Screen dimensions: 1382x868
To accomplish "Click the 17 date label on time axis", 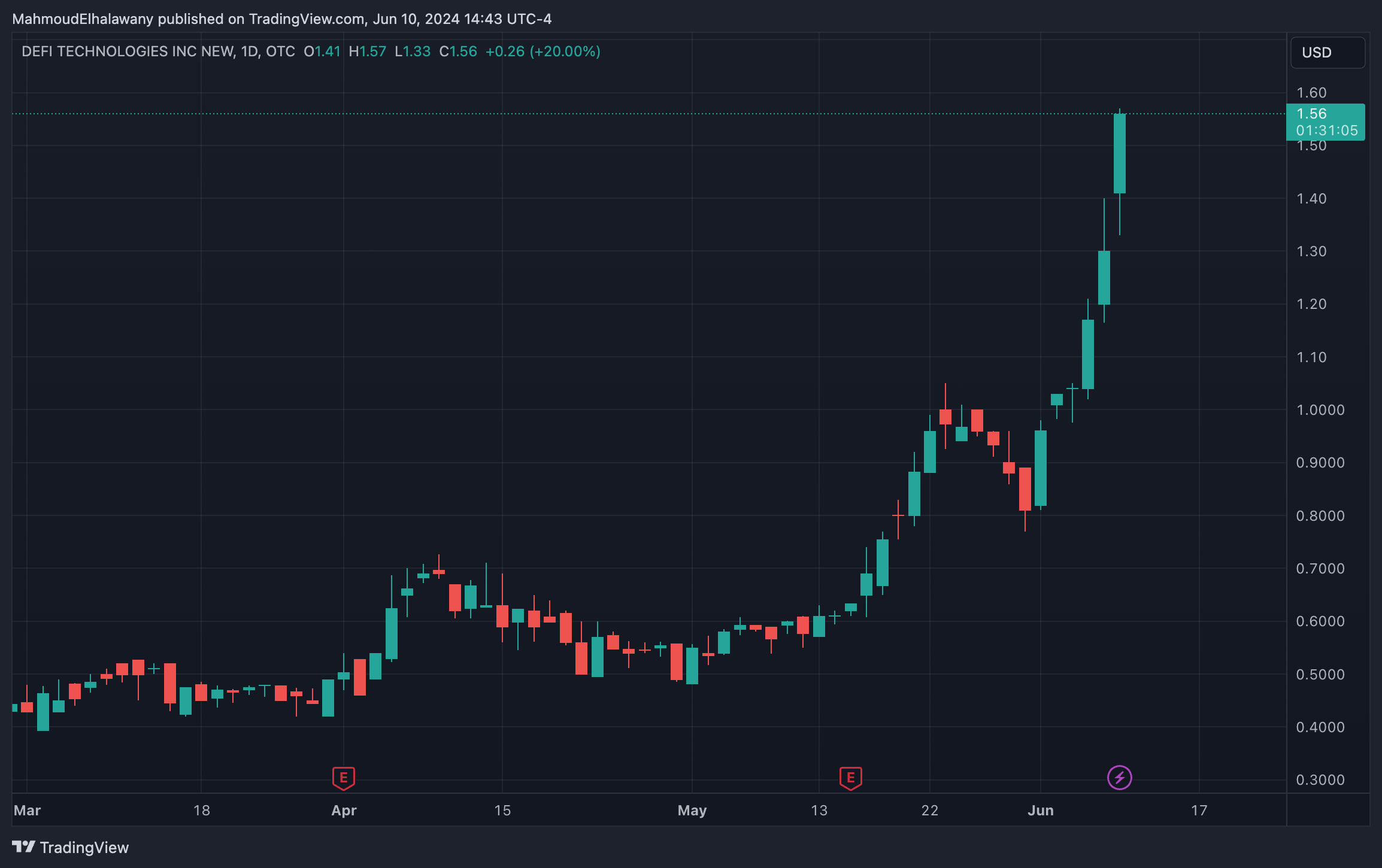I will pos(1199,811).
